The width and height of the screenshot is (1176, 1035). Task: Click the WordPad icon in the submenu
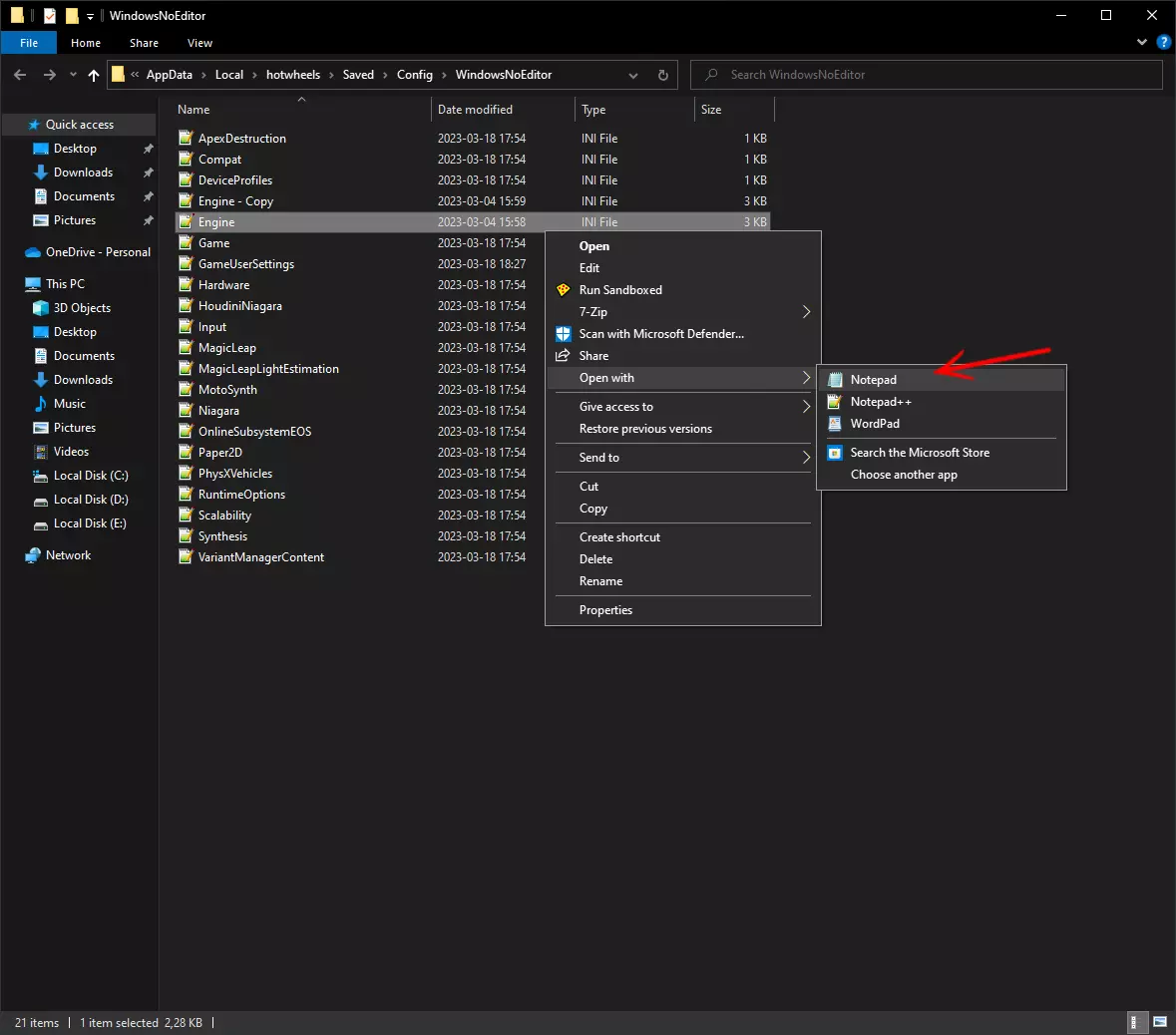coord(835,424)
